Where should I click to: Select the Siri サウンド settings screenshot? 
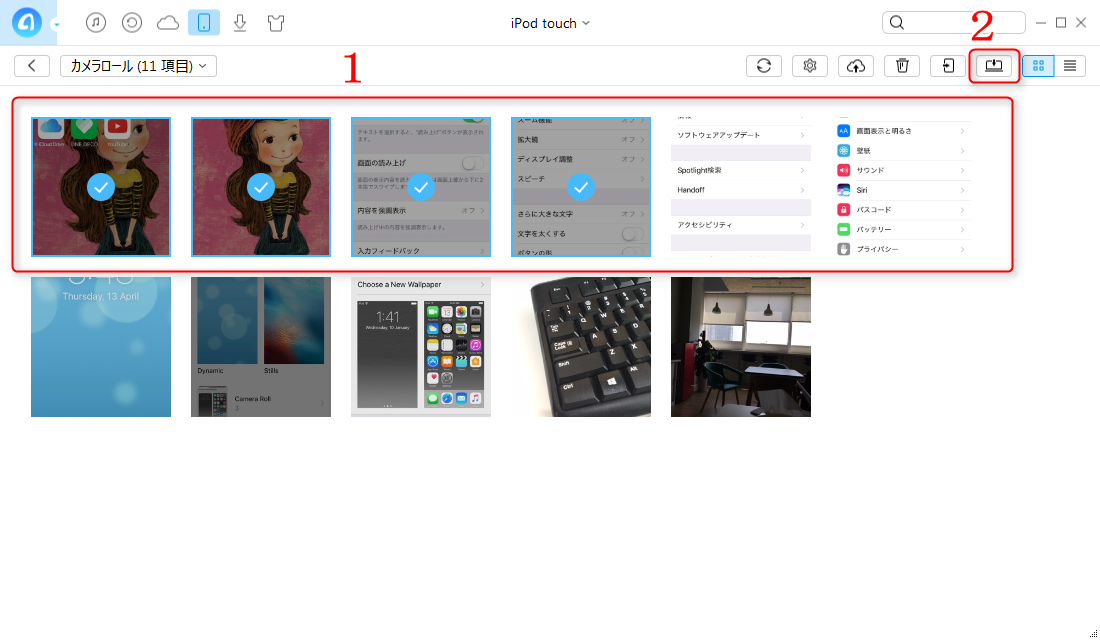(901, 187)
